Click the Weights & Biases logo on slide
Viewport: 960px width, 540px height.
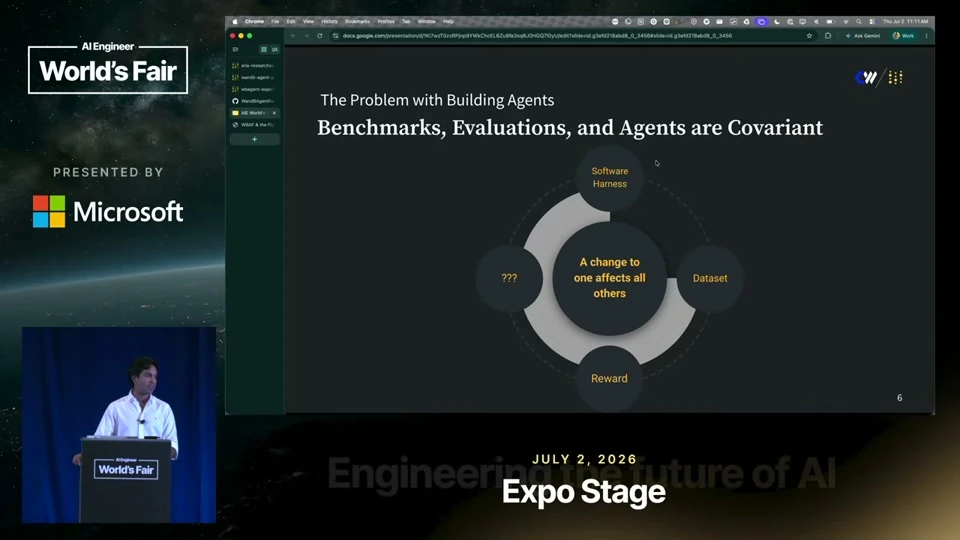click(866, 77)
